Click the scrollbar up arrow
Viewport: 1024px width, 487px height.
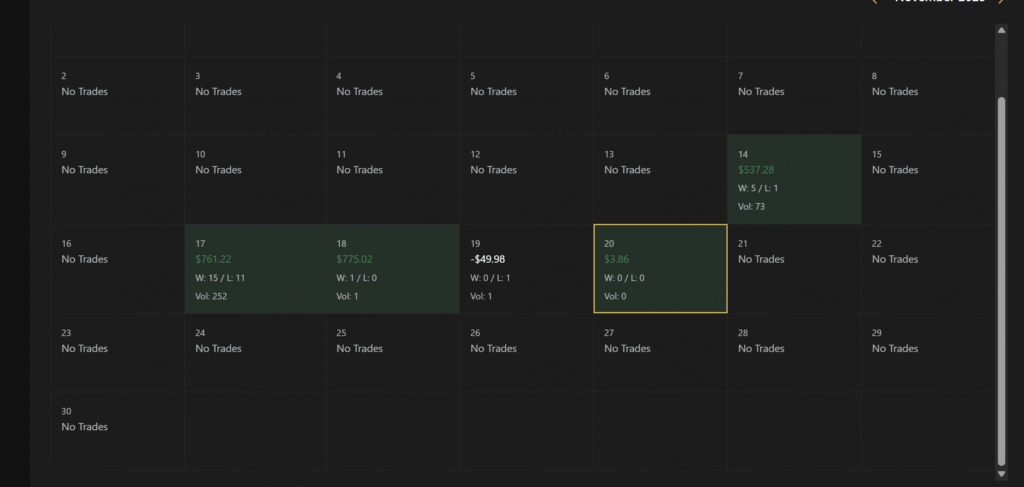(1001, 30)
